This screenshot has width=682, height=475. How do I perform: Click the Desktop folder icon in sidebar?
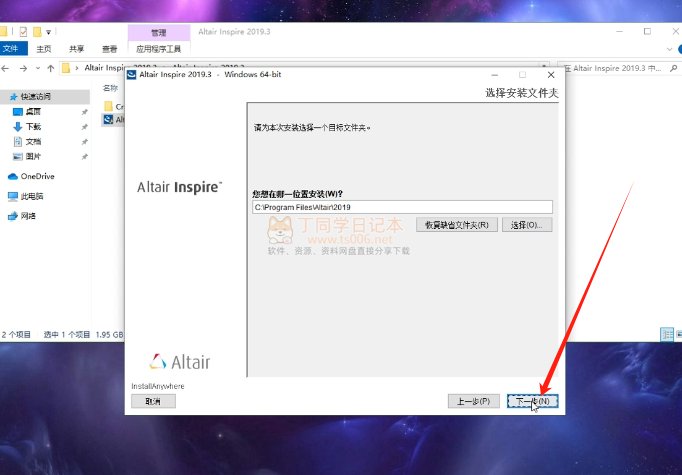18,112
